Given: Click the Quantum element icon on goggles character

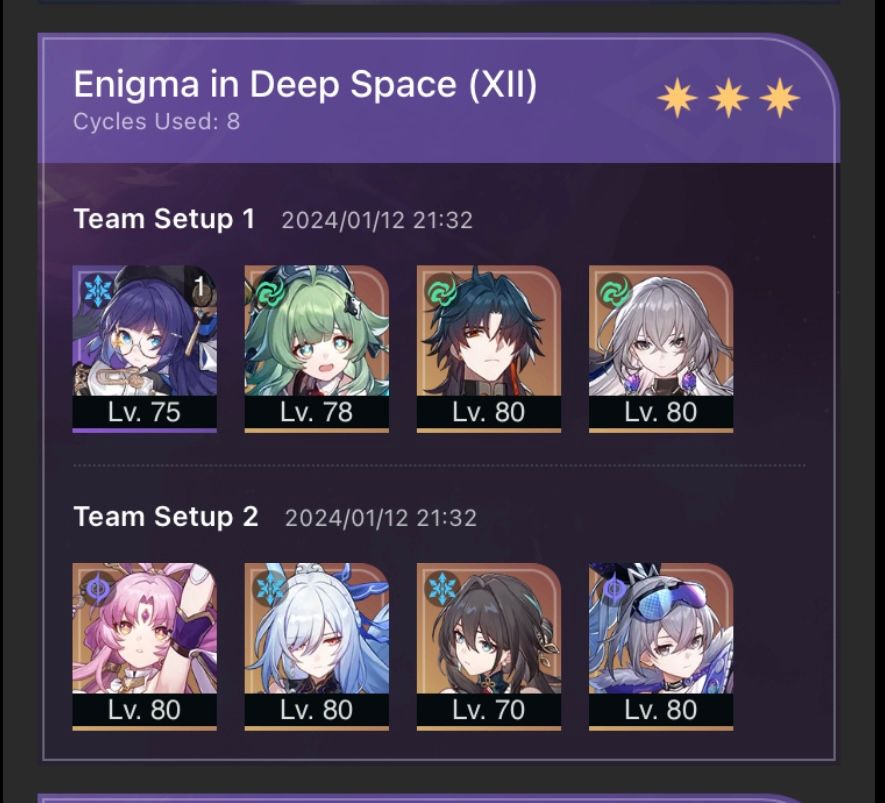Looking at the screenshot, I should 614,589.
